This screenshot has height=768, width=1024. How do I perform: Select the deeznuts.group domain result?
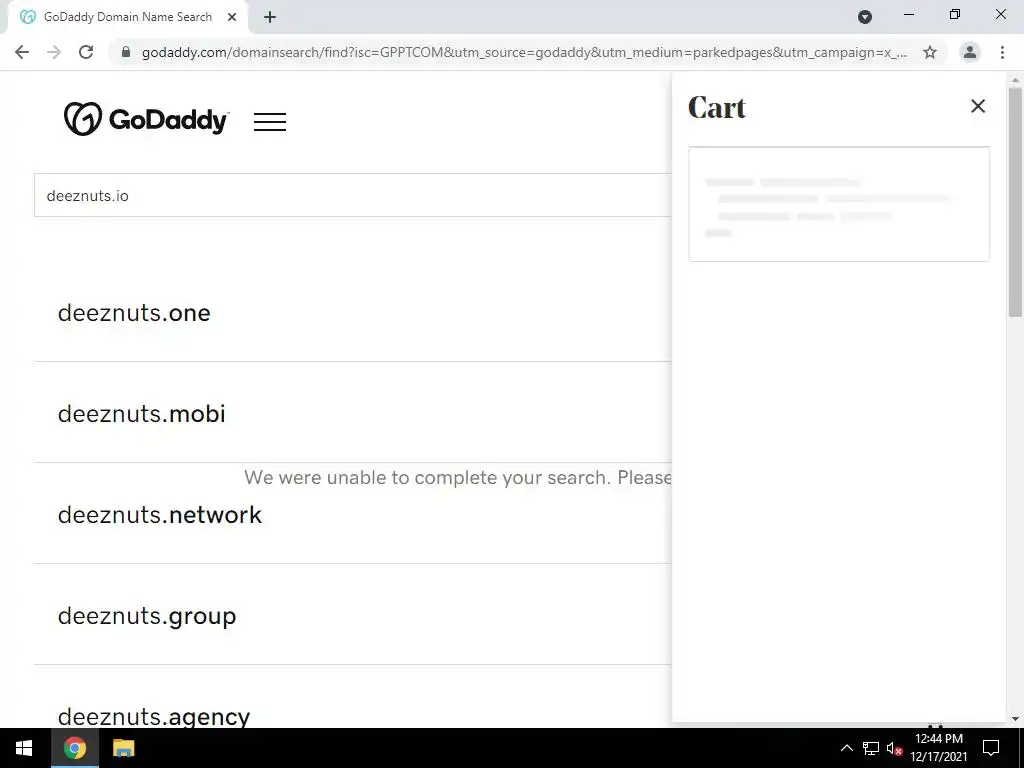click(147, 616)
